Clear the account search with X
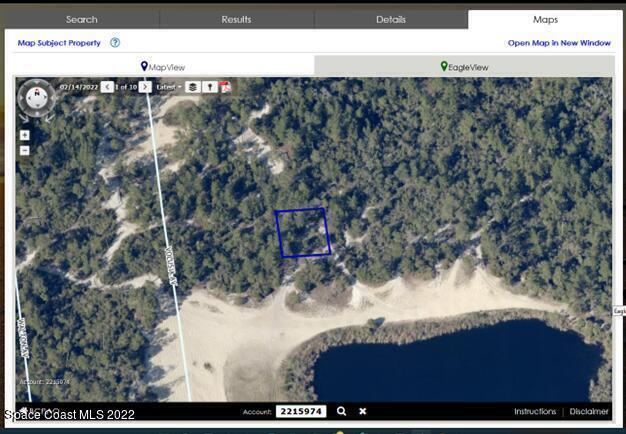Image resolution: width=626 pixels, height=434 pixels. (x=363, y=411)
